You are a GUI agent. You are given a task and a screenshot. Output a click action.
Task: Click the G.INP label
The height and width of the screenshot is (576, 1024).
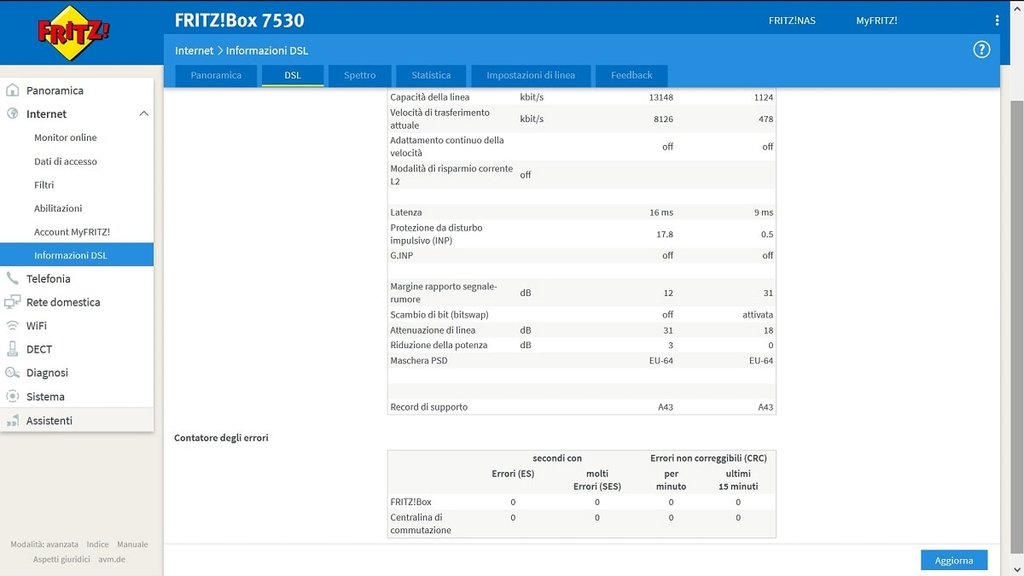point(402,255)
